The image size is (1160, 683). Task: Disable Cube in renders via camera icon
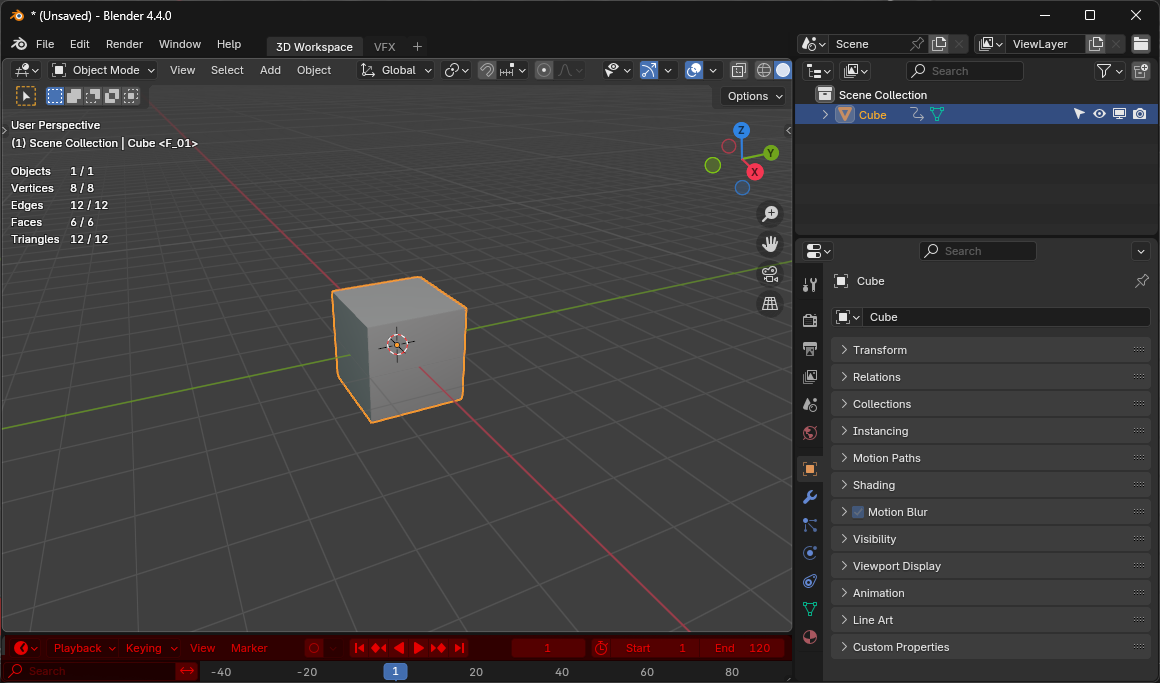pos(1139,114)
